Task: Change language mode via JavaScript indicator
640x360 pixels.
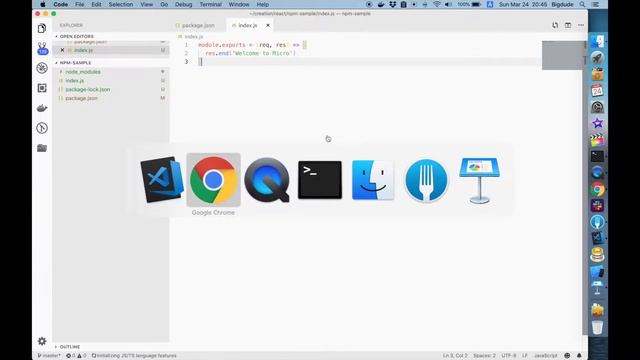Action: point(546,356)
